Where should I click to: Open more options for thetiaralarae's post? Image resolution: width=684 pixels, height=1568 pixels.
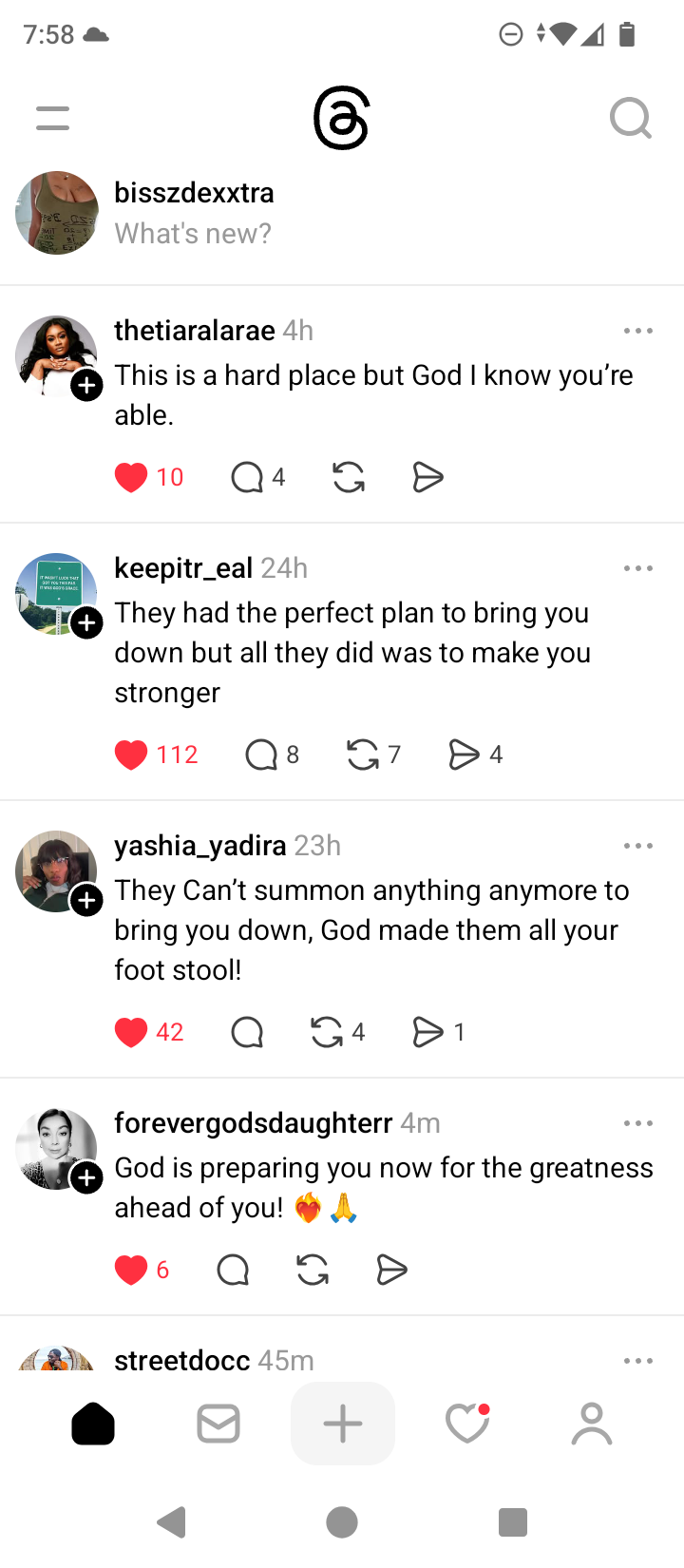638,331
